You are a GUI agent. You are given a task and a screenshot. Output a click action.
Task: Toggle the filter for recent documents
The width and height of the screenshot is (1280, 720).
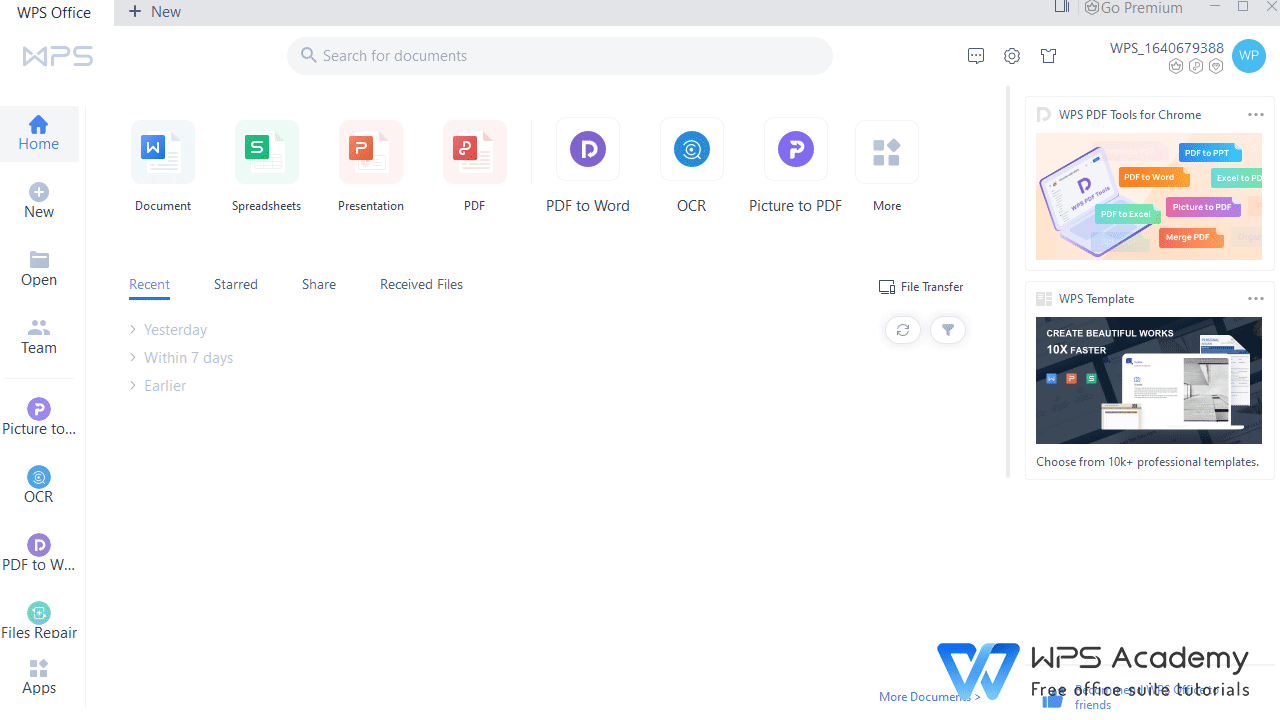point(947,329)
